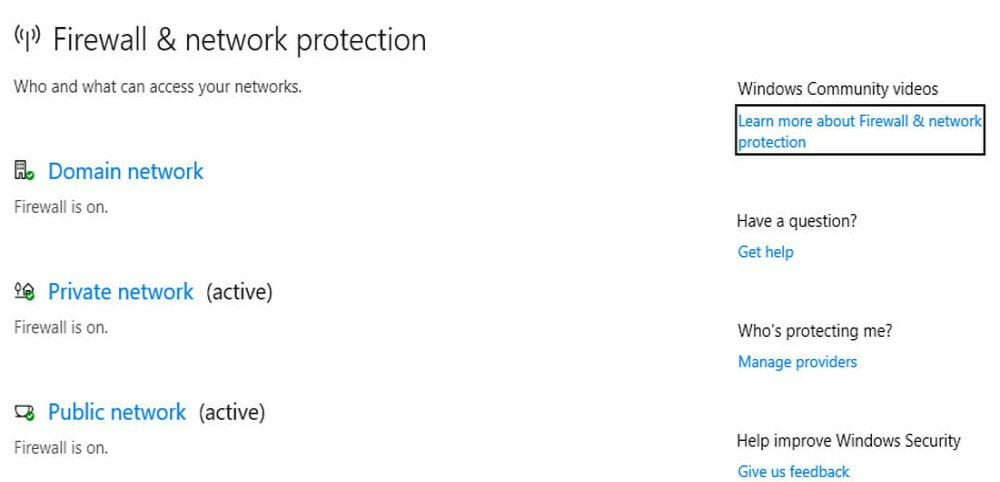
Task: Open the Private network settings
Action: pos(121,291)
